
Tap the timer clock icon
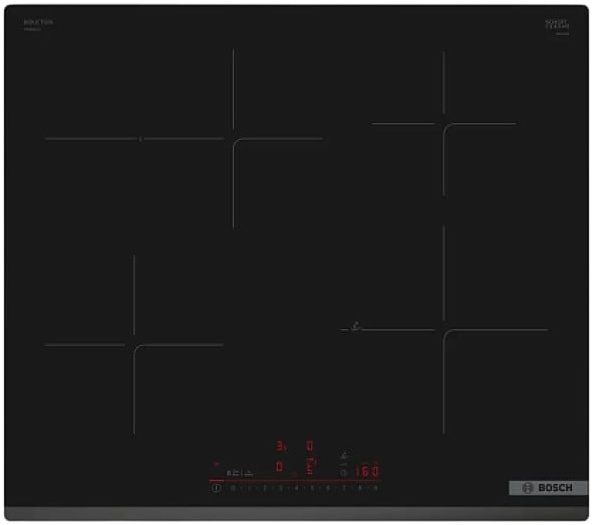pyautogui.click(x=343, y=472)
